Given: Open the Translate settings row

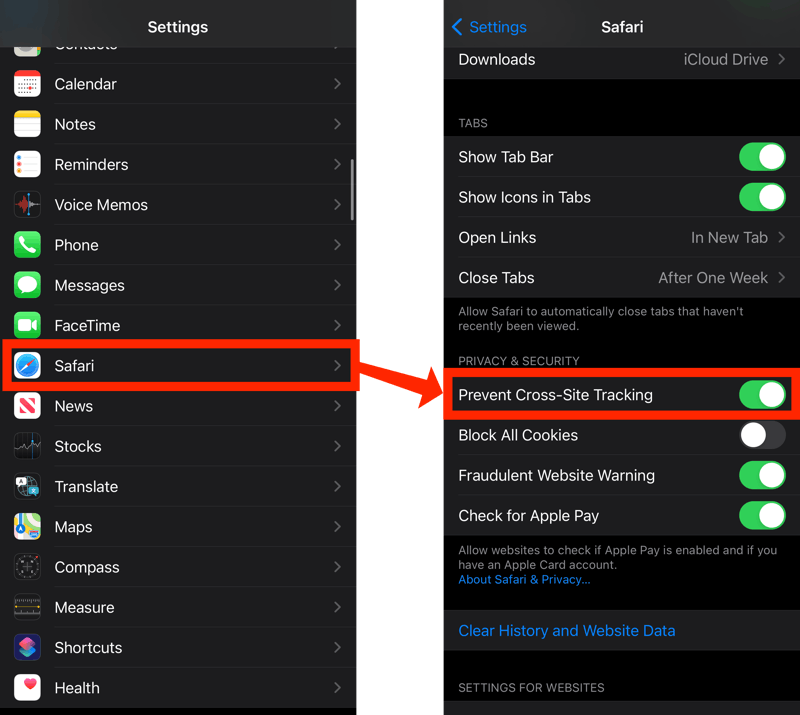Looking at the screenshot, I should pos(178,487).
